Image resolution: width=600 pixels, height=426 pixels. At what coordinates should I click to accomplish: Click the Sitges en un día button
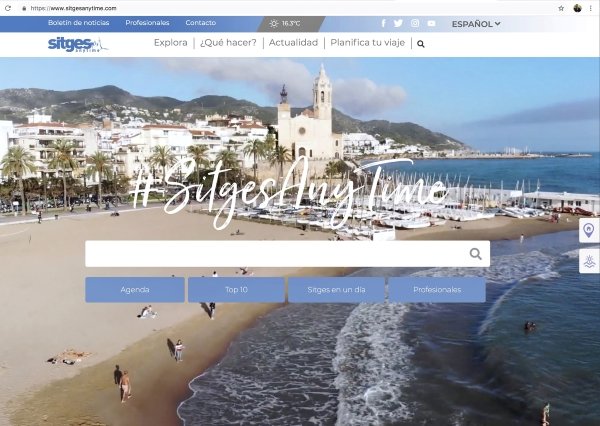click(336, 290)
